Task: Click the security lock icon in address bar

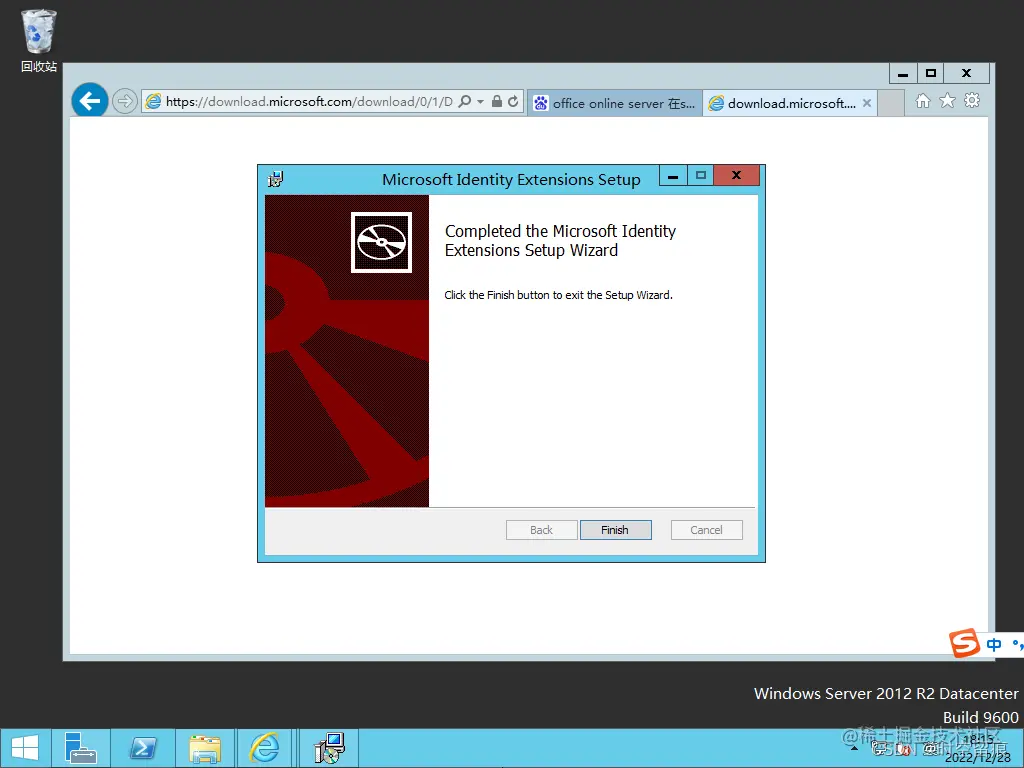Action: (497, 101)
